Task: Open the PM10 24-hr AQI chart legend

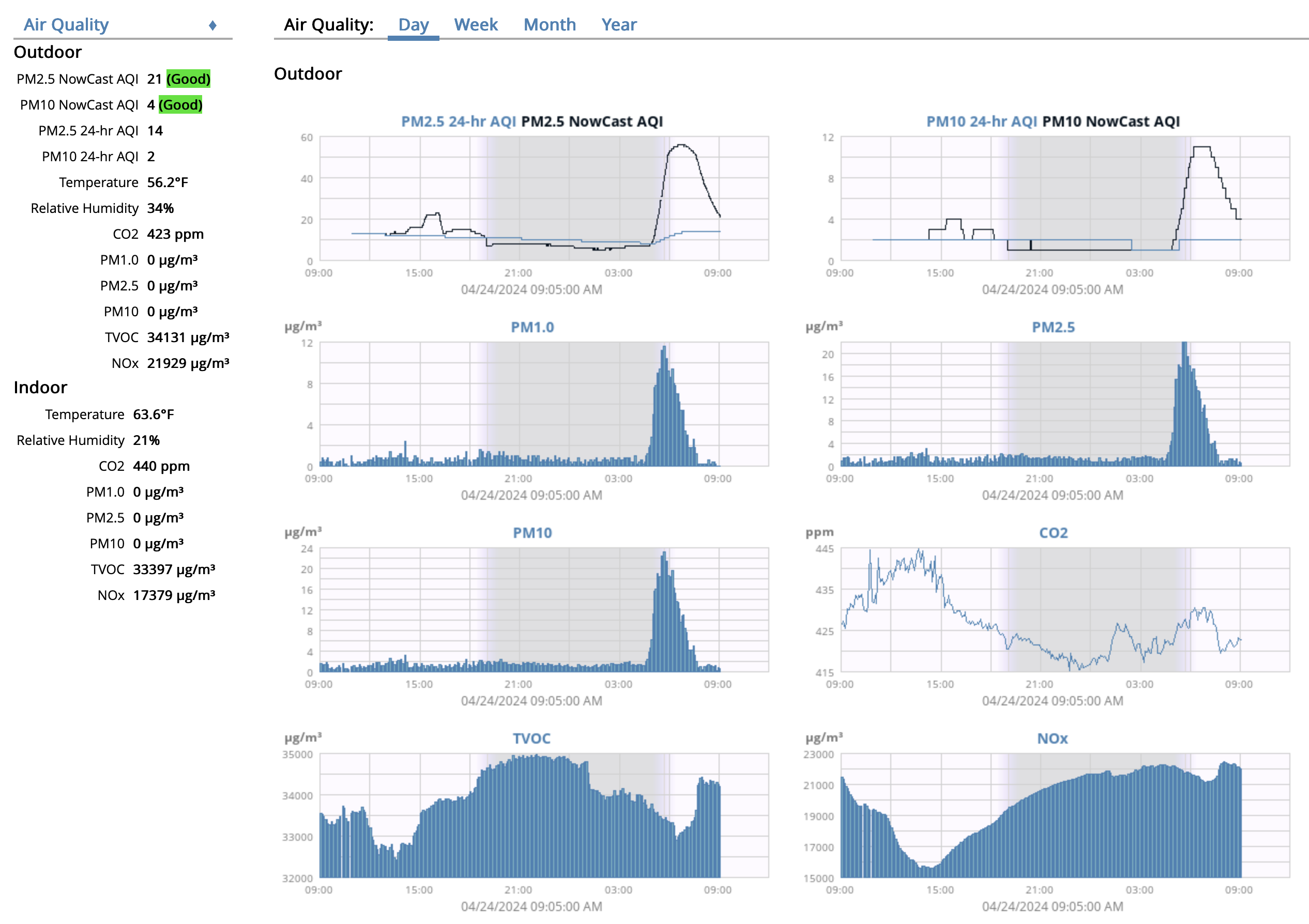Action: tap(981, 121)
